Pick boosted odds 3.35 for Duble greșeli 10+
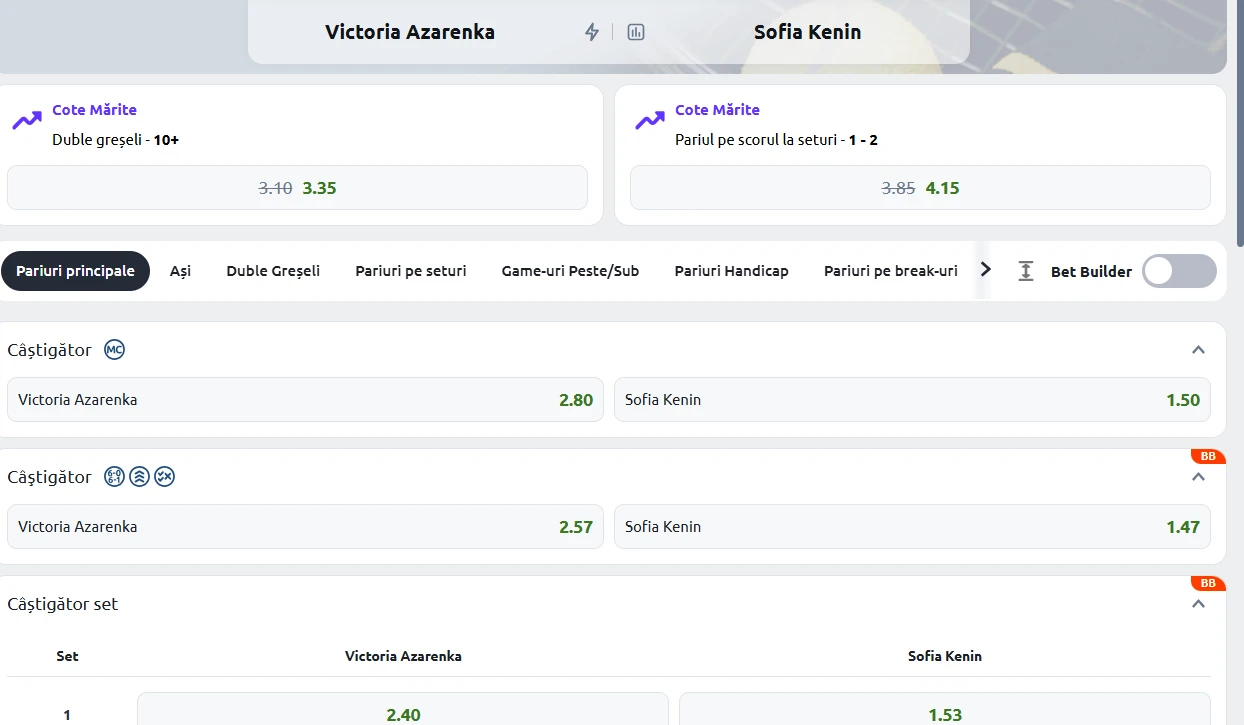The width and height of the screenshot is (1244, 725). pos(297,188)
